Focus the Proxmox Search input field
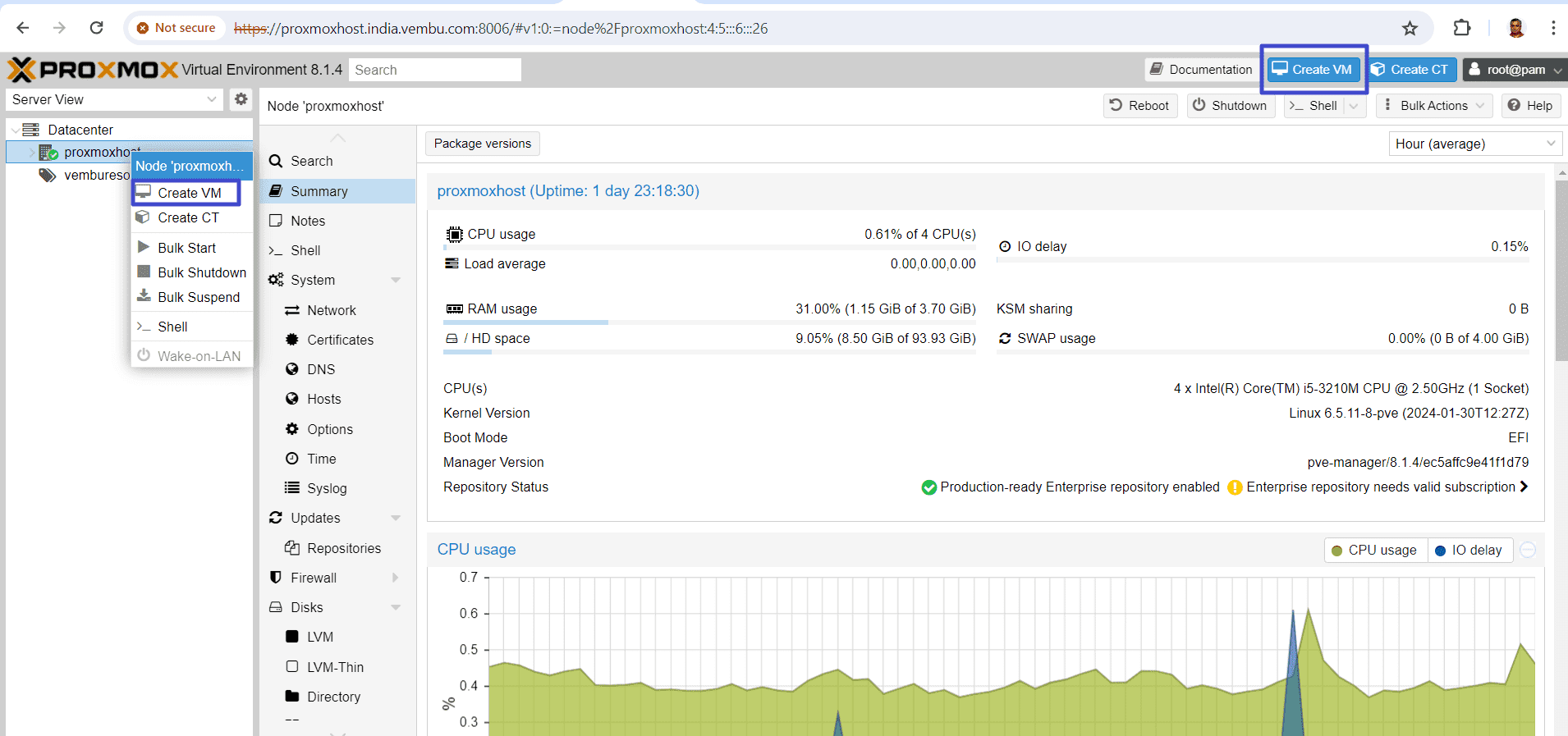The height and width of the screenshot is (736, 1568). tap(435, 70)
